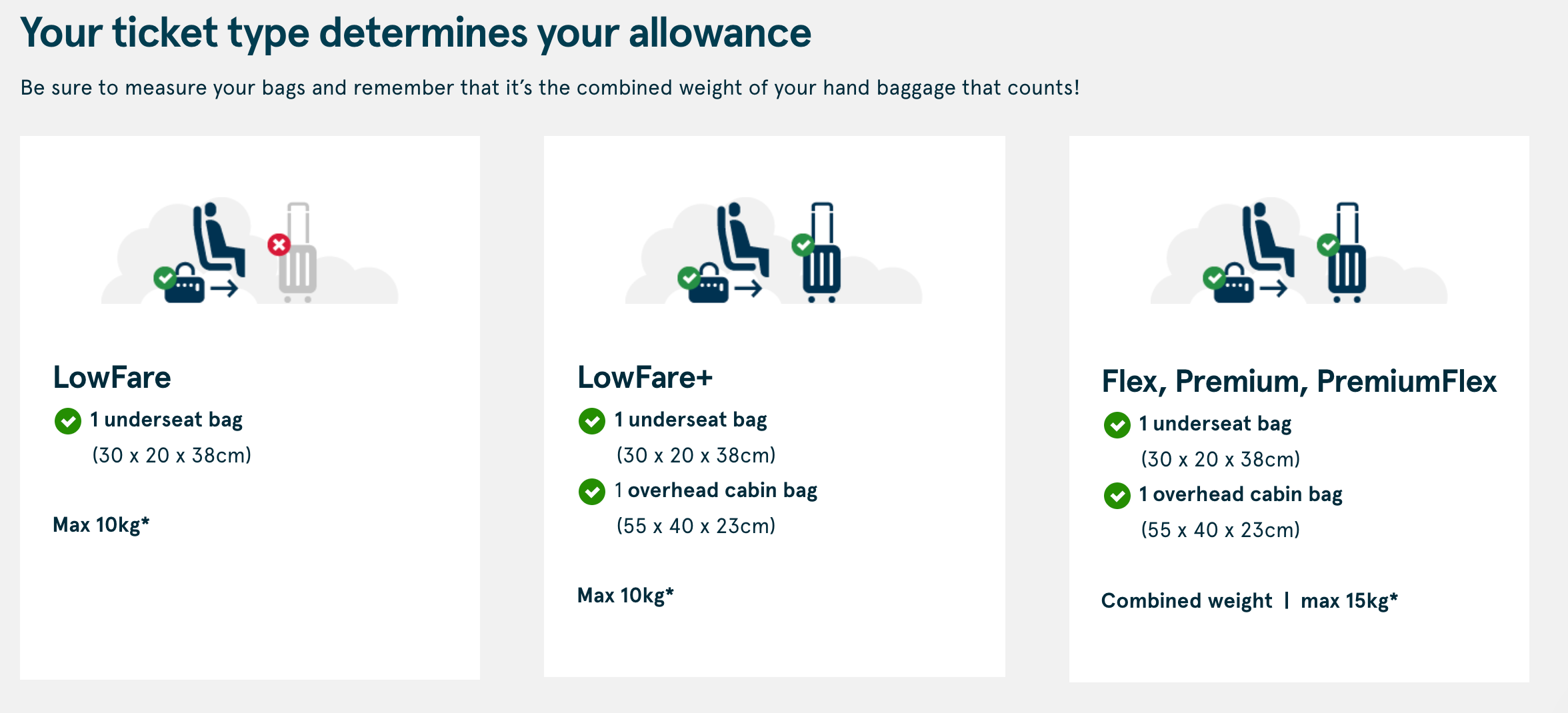
Task: Click green checkmark beside Flex overhead cabin bag
Action: [1117, 496]
